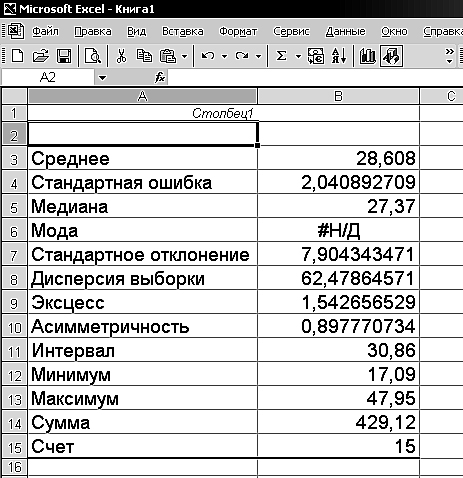Viewport: 463px width, 478px height.
Task: Select the selected empty cell A2
Action: 143,134
